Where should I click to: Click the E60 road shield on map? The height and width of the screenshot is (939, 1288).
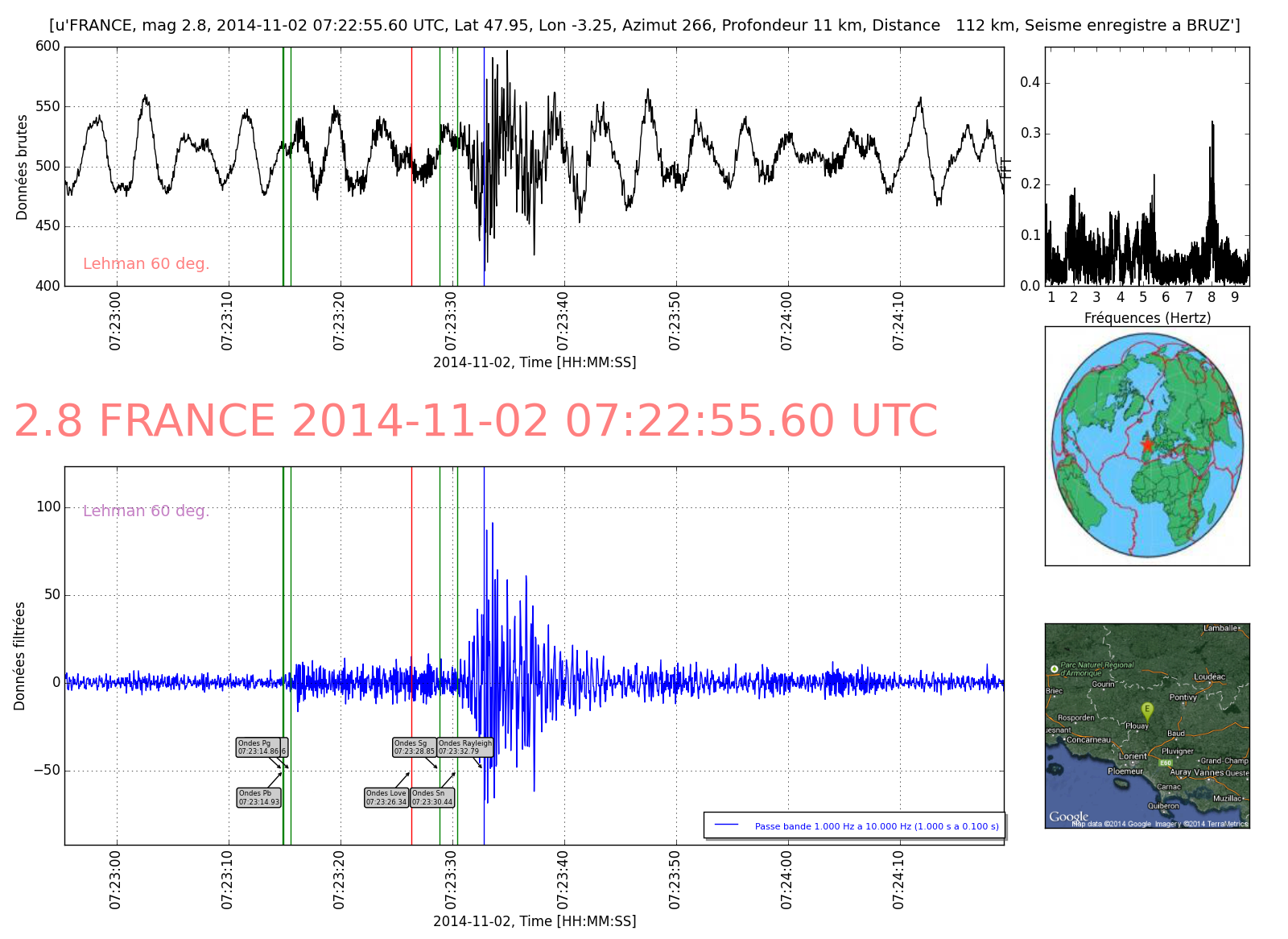(1165, 763)
